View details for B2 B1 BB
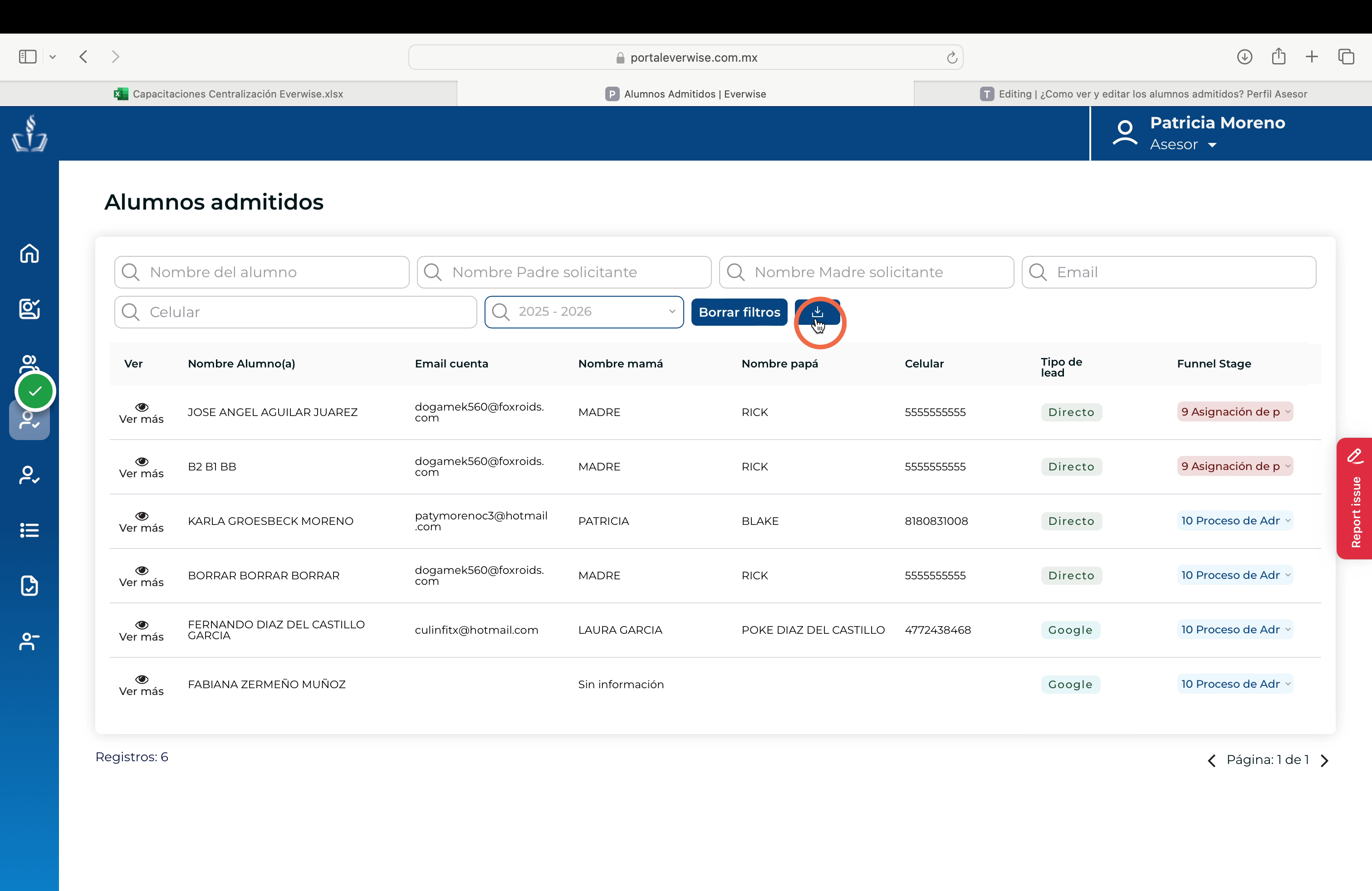 pyautogui.click(x=141, y=467)
